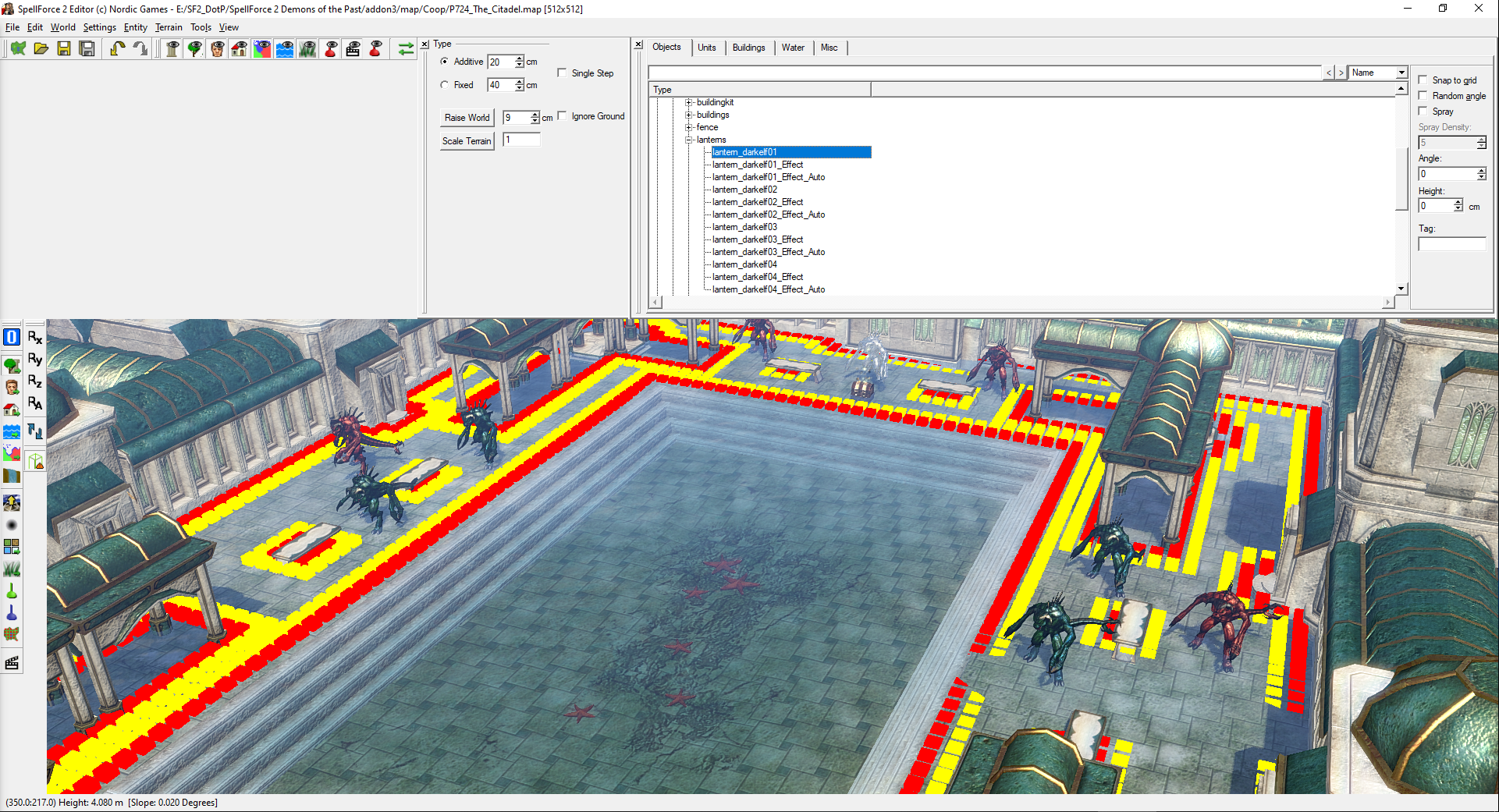Click the Angle field spinner arrows

pyautogui.click(x=1481, y=174)
